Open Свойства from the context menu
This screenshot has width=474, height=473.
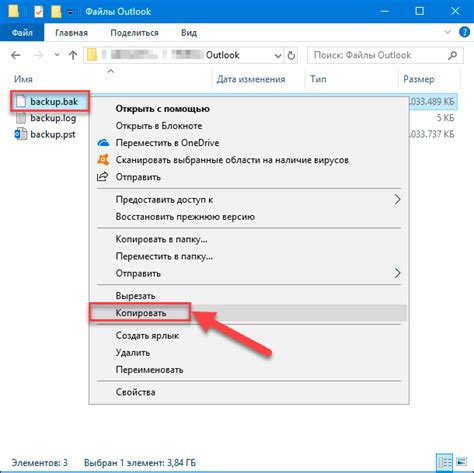[x=249, y=392]
